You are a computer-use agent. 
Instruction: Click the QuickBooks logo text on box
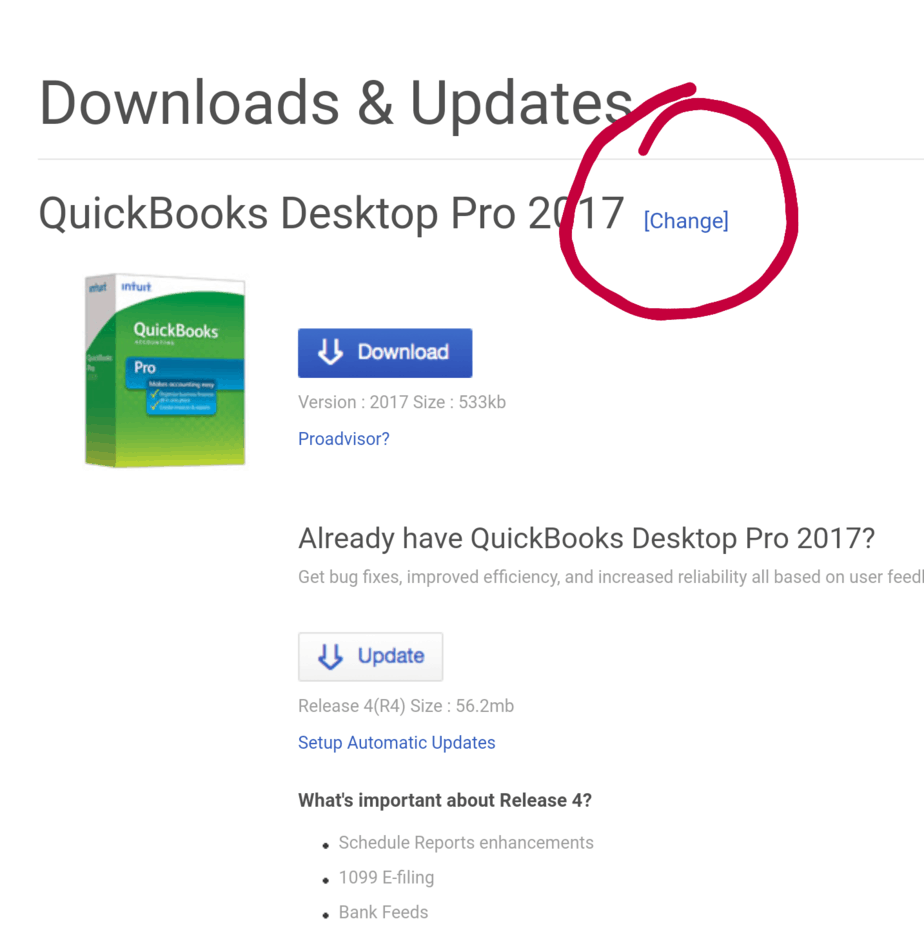(176, 330)
